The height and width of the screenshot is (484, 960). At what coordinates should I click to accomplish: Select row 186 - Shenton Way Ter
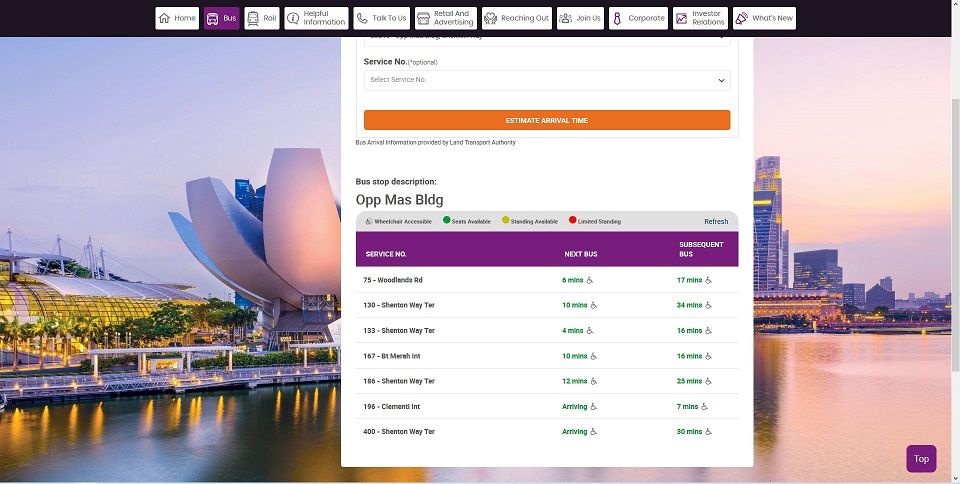click(547, 381)
